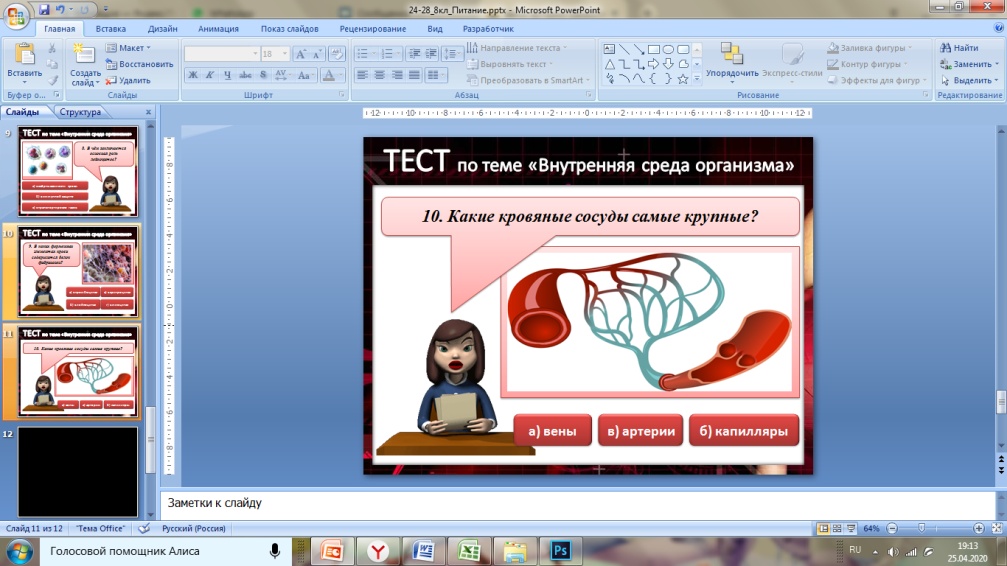Select the star shape in shapes gallery
Viewport: 1007px width, 566px height.
[683, 78]
